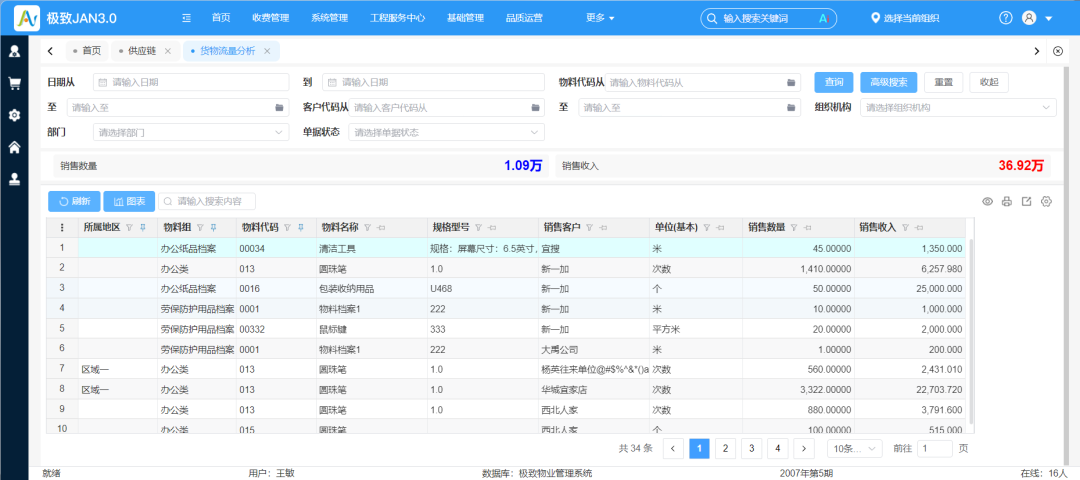This screenshot has width=1080, height=480.
Task: Click the 刷新 button
Action: click(74, 201)
